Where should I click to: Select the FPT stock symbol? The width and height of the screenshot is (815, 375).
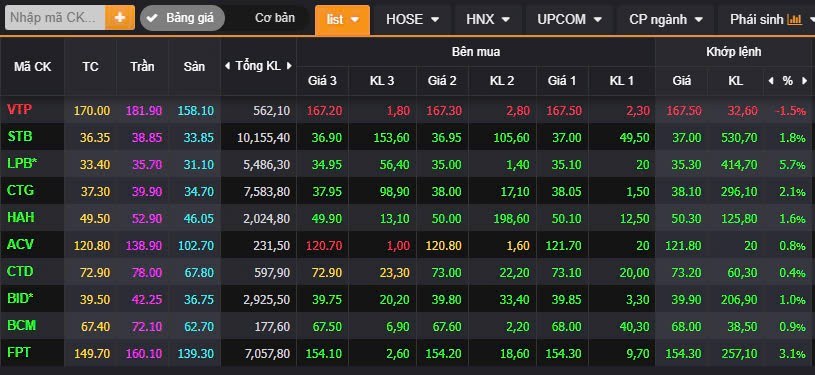[19, 353]
